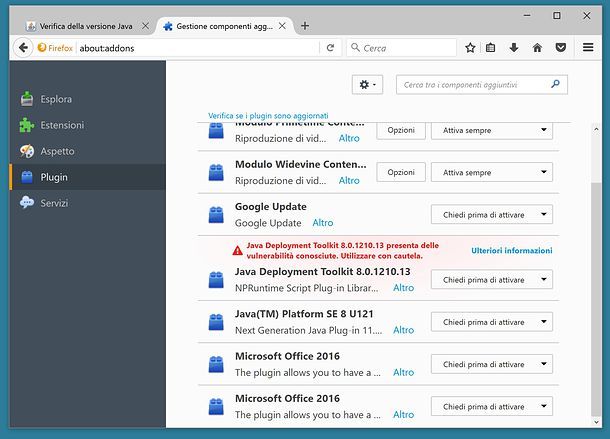Open the Aspetto section

88,151
